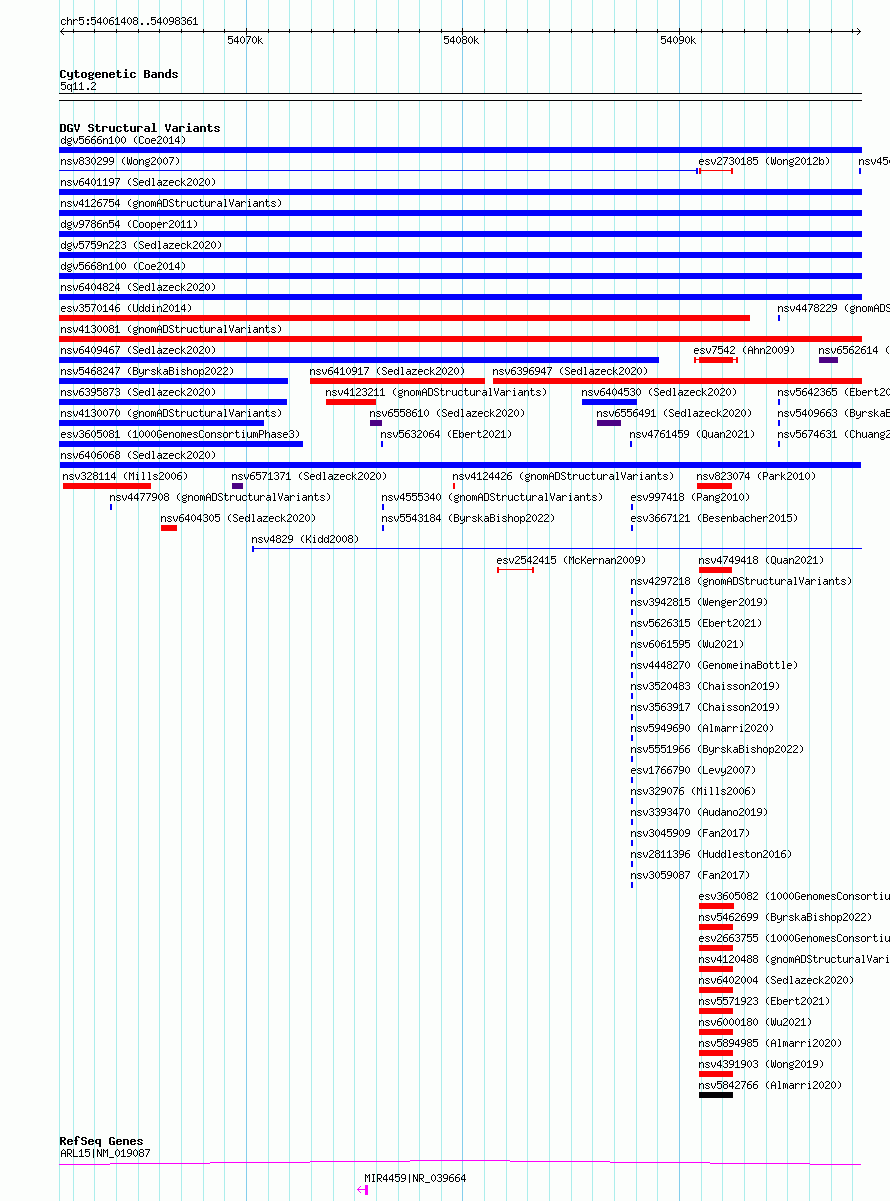Select the nsv6401197 (Sedlazeck2020) label
This screenshot has width=890, height=1201.
coord(138,182)
